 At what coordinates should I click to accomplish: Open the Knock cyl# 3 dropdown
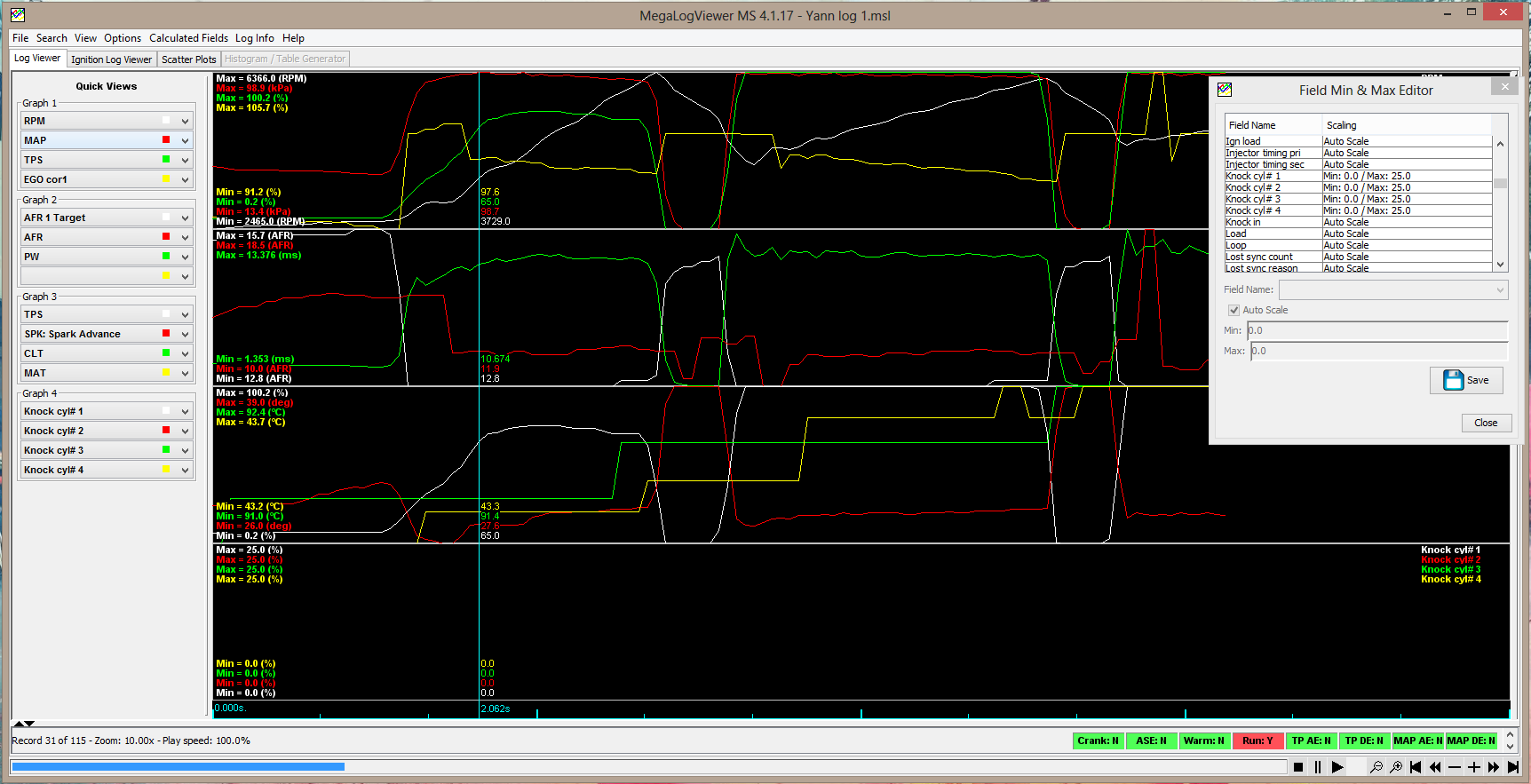(x=185, y=450)
